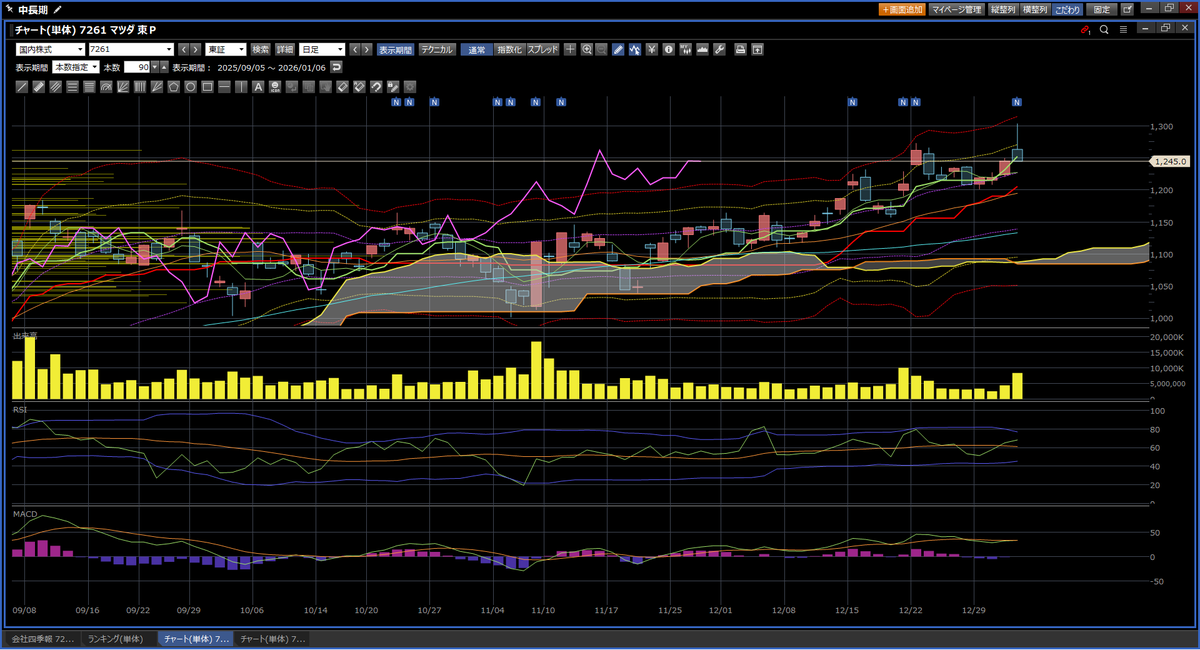Open the wrench settings icon
The height and width of the screenshot is (650, 1200).
click(718, 49)
